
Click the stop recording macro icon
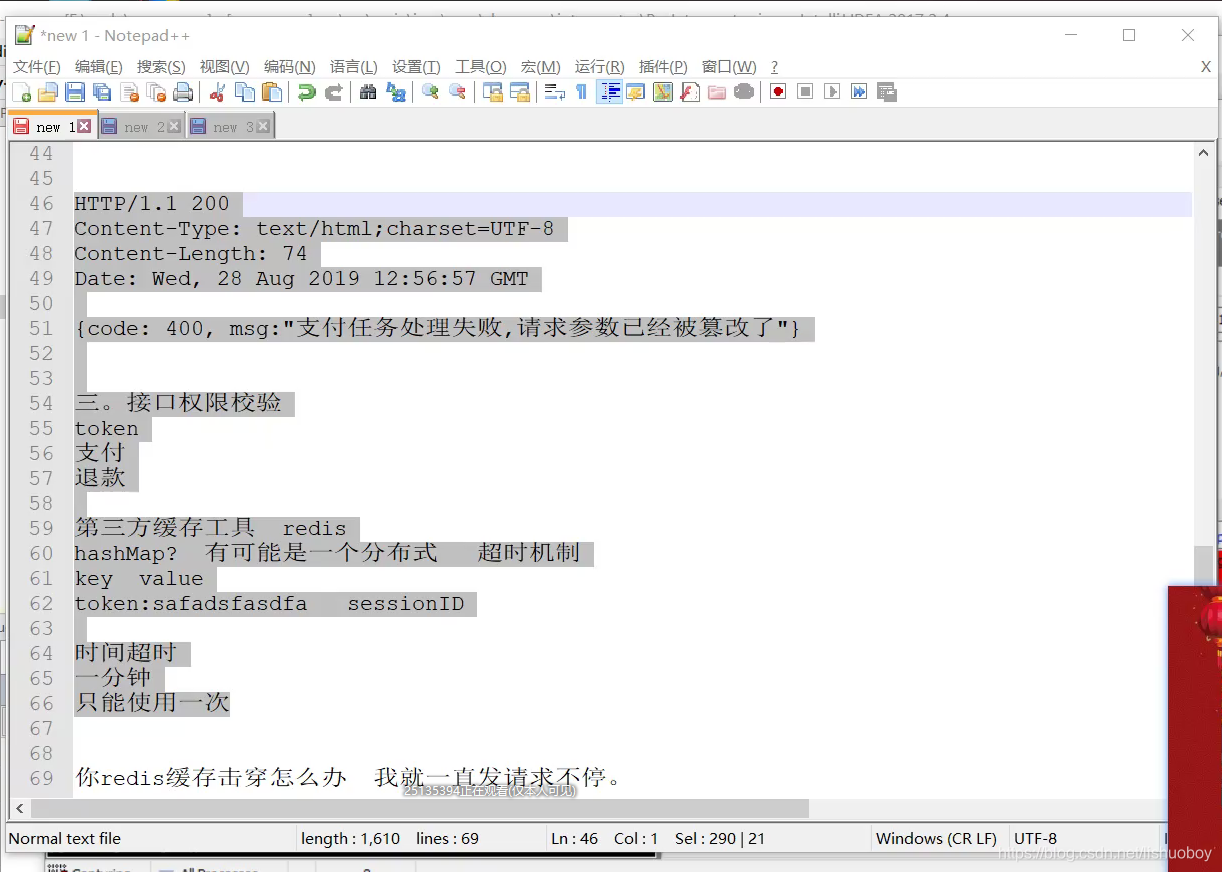(x=805, y=92)
